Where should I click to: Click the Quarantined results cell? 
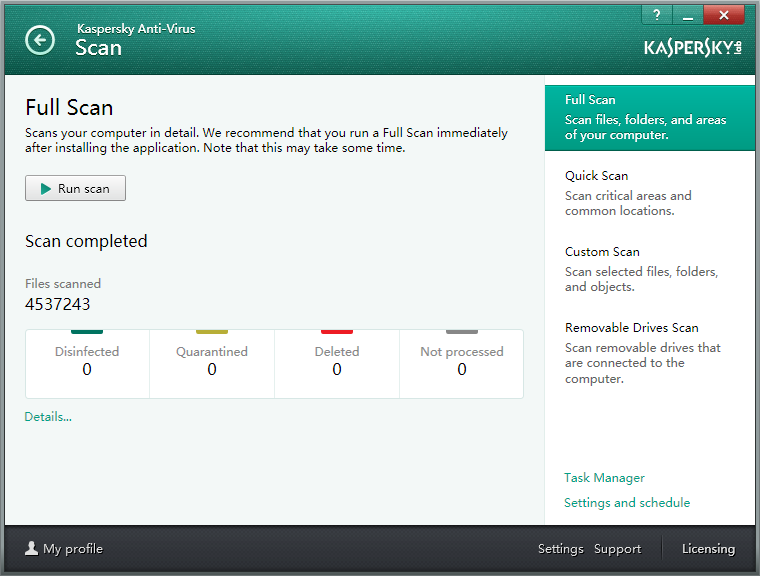(x=212, y=362)
